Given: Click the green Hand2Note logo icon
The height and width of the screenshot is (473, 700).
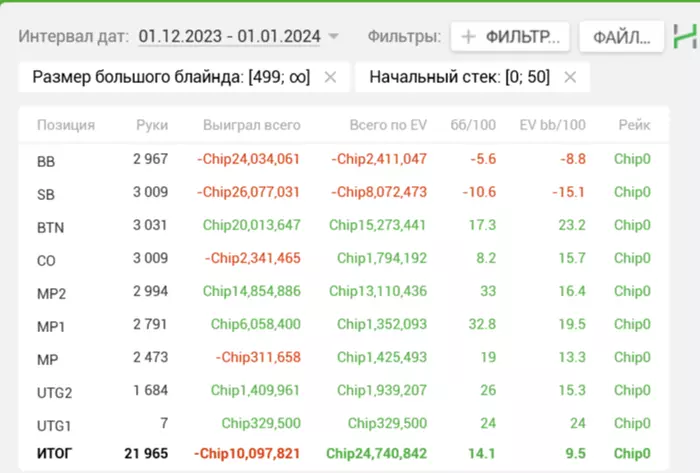Looking at the screenshot, I should pyautogui.click(x=684, y=37).
